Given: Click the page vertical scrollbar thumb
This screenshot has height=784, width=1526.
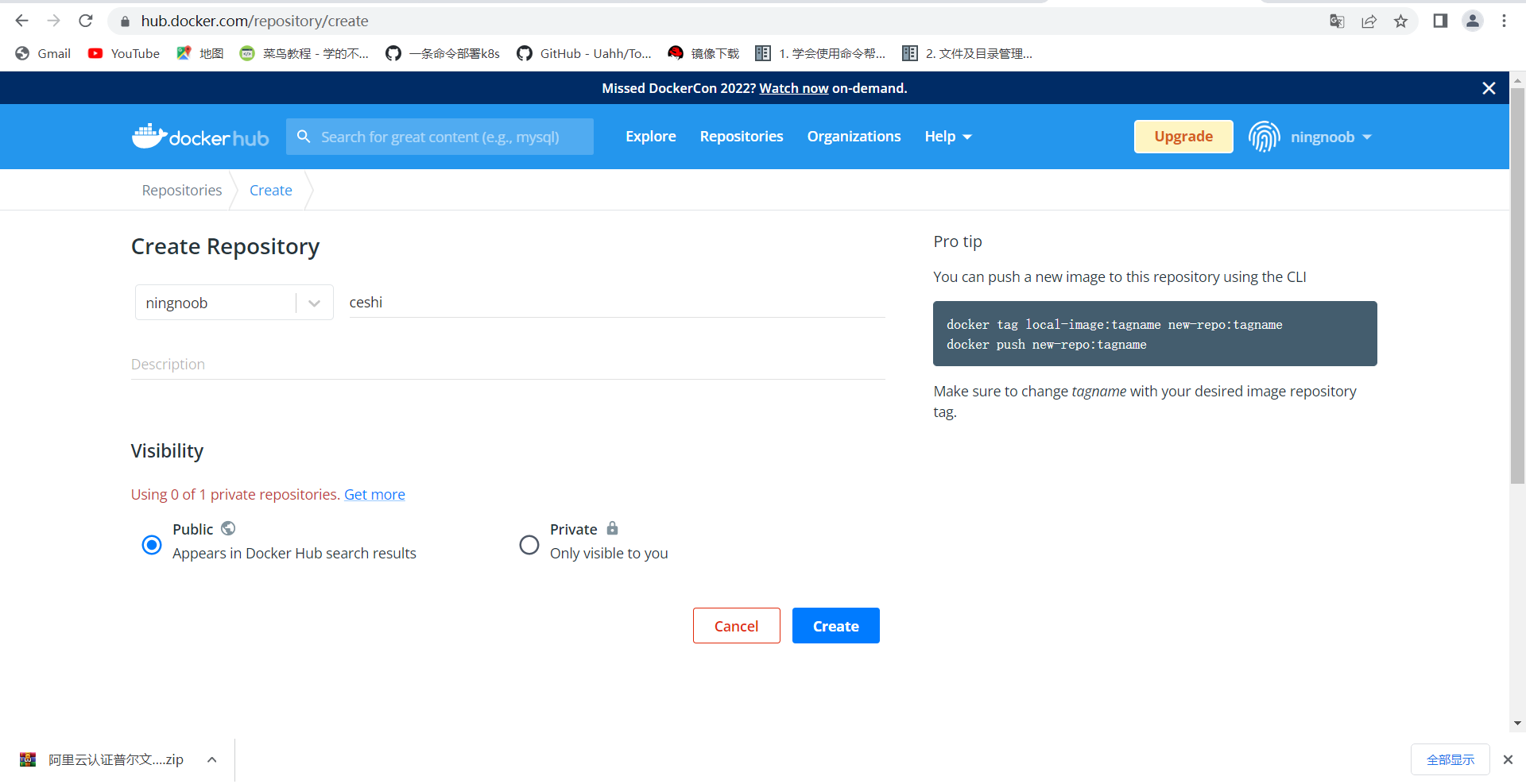Looking at the screenshot, I should tap(1517, 286).
